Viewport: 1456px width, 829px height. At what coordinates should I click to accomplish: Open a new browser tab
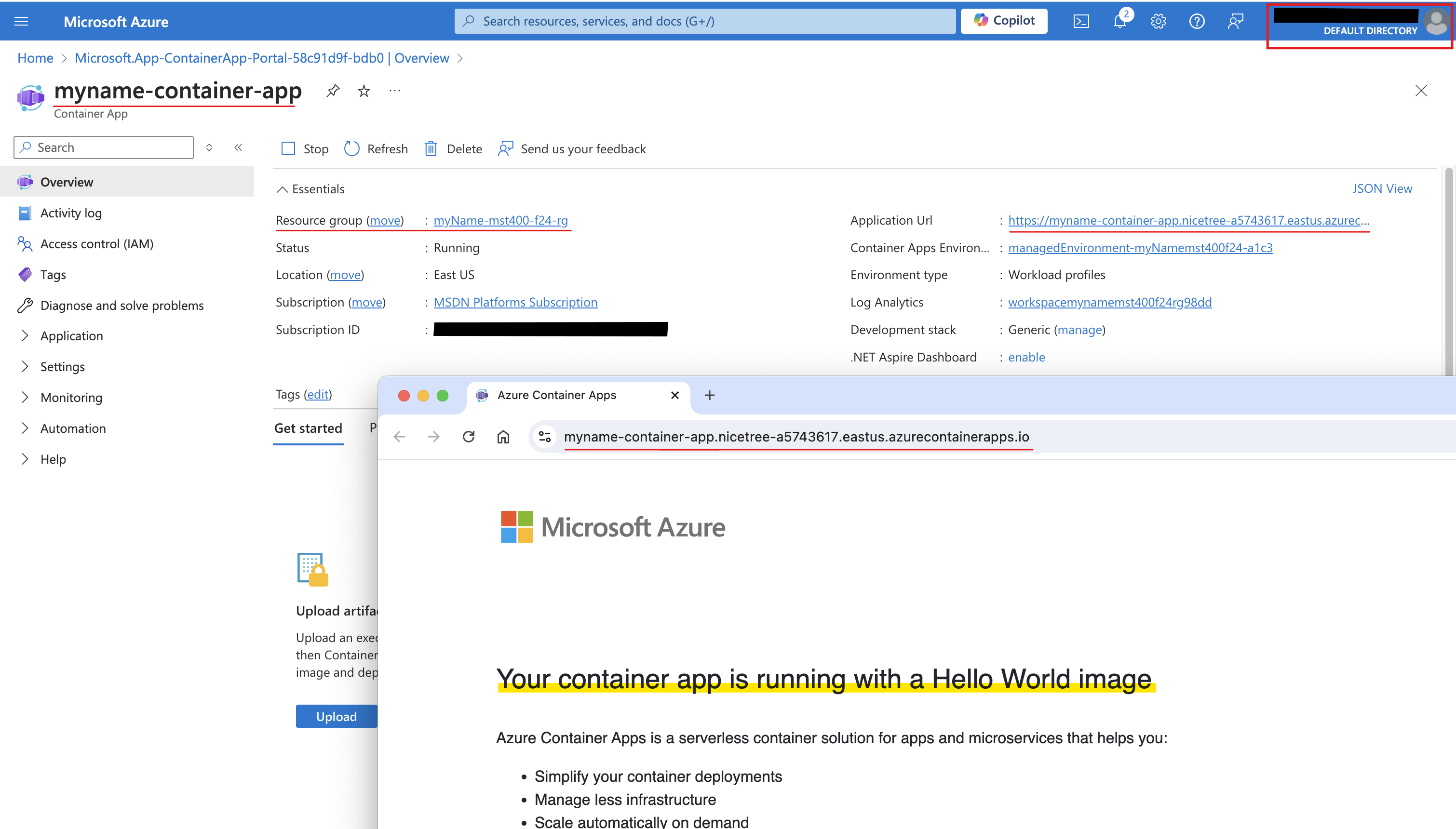[x=709, y=395]
